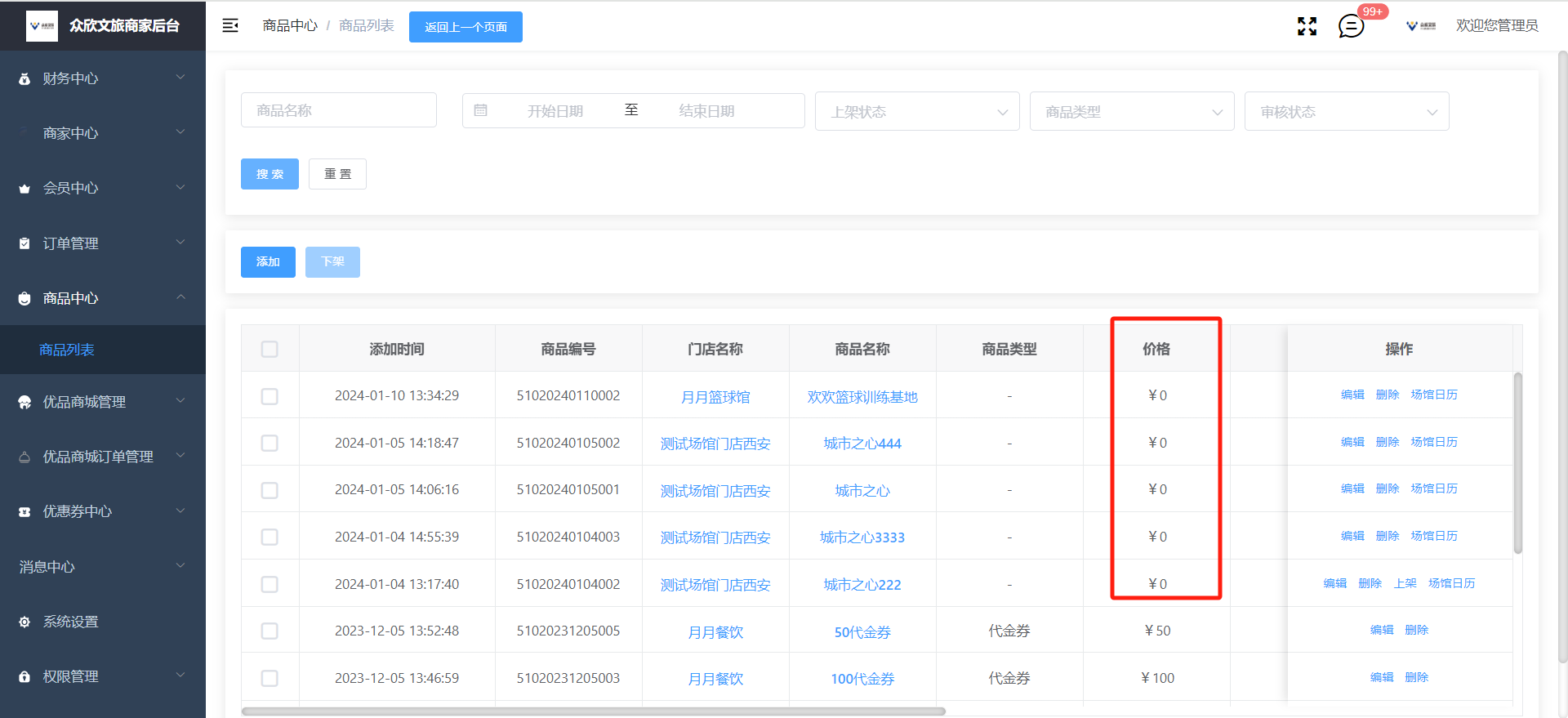Viewport: 1568px width, 718px height.
Task: Click the 众欣文旅 logo in sidebar header
Action: tap(42, 25)
